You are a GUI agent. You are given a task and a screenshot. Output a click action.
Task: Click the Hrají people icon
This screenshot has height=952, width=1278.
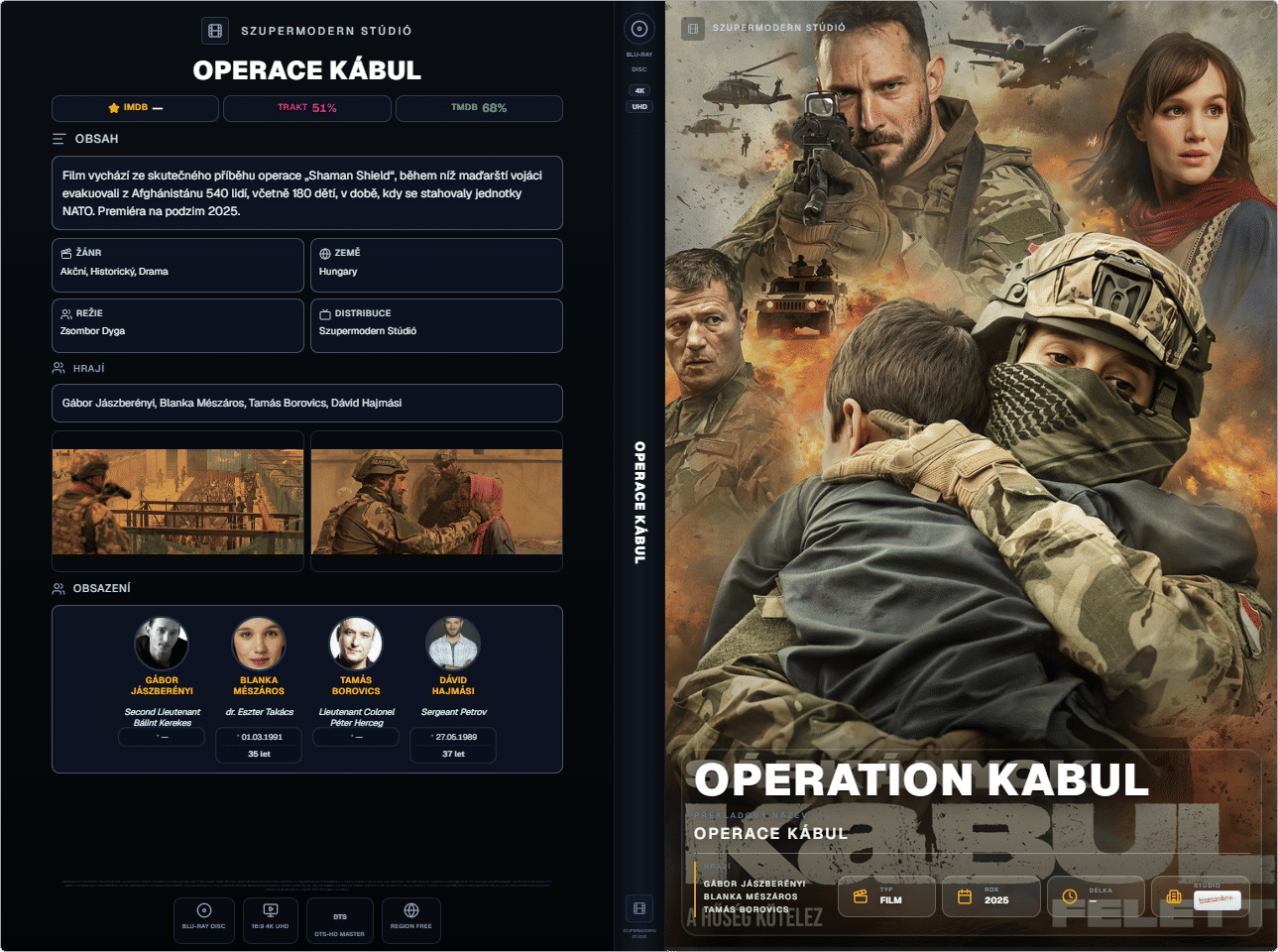pos(58,368)
